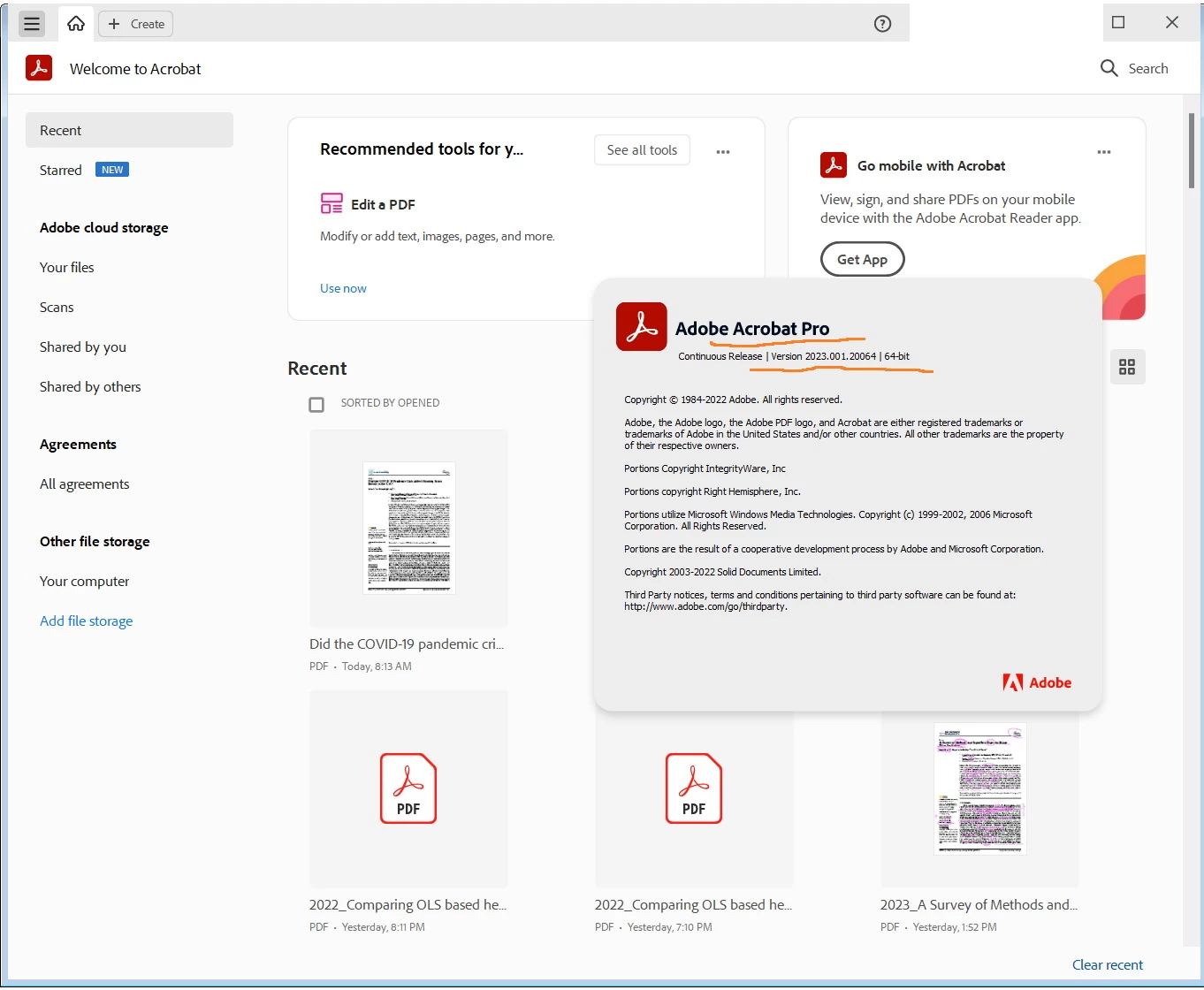
Task: Click the See all tools button
Action: coord(642,150)
